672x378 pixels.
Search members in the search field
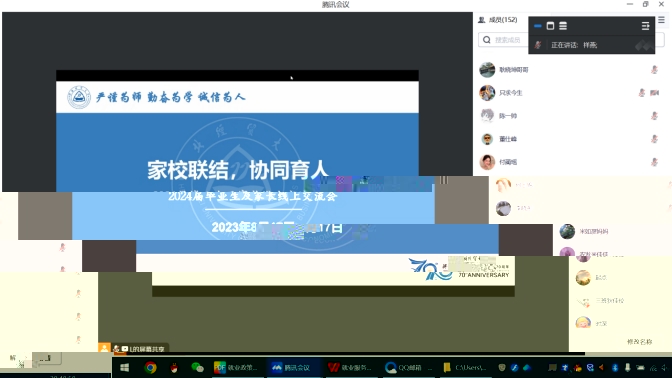point(503,40)
